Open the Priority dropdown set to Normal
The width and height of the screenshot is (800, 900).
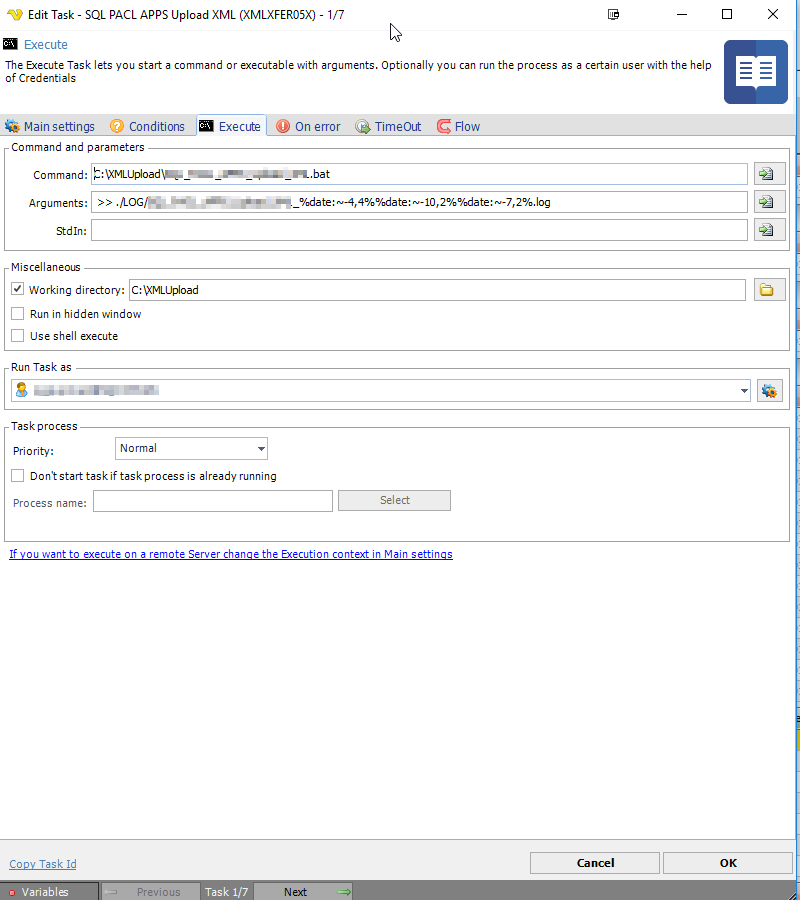tap(260, 449)
